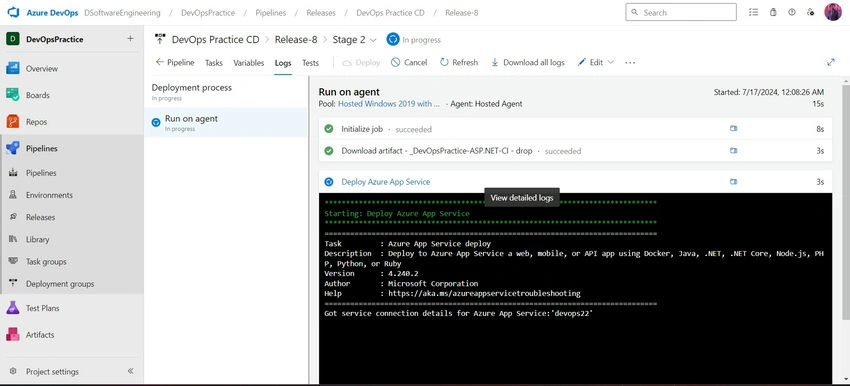The image size is (850, 386).
Task: Toggle full screen with the expand arrows icon
Action: point(830,62)
